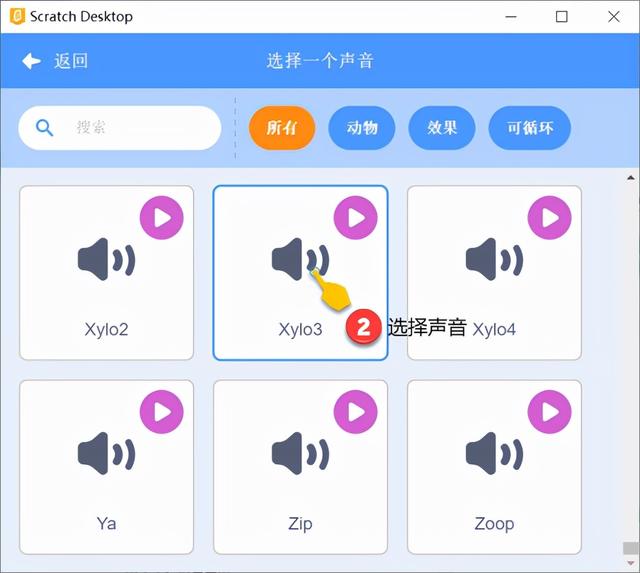Maximize the Scratch Desktop window
The height and width of the screenshot is (573, 640).
pos(562,17)
